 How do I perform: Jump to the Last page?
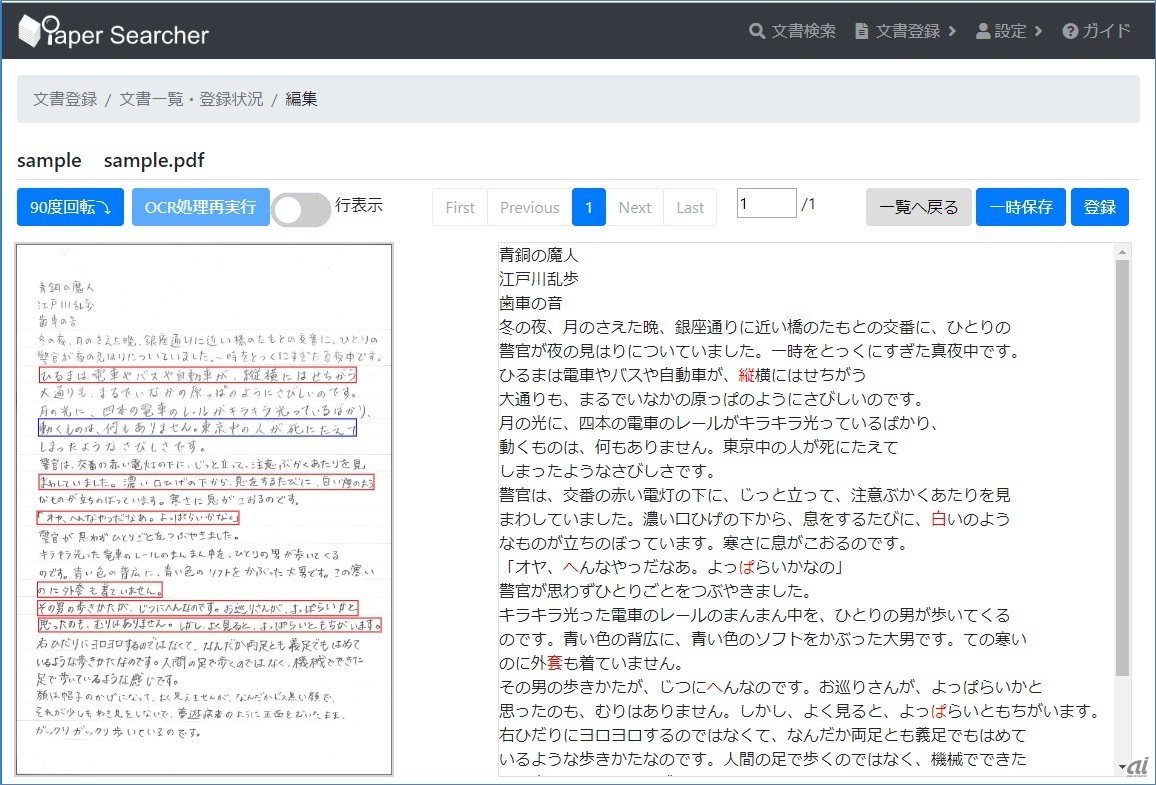point(690,207)
